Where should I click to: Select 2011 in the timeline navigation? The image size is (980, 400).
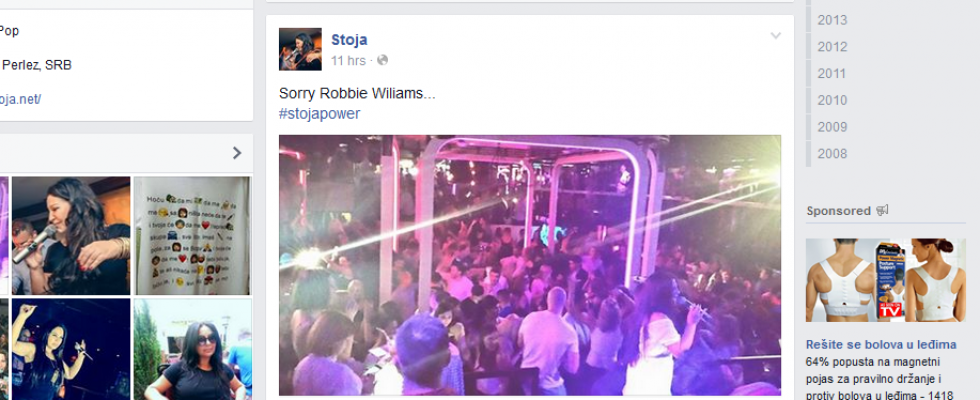point(832,74)
